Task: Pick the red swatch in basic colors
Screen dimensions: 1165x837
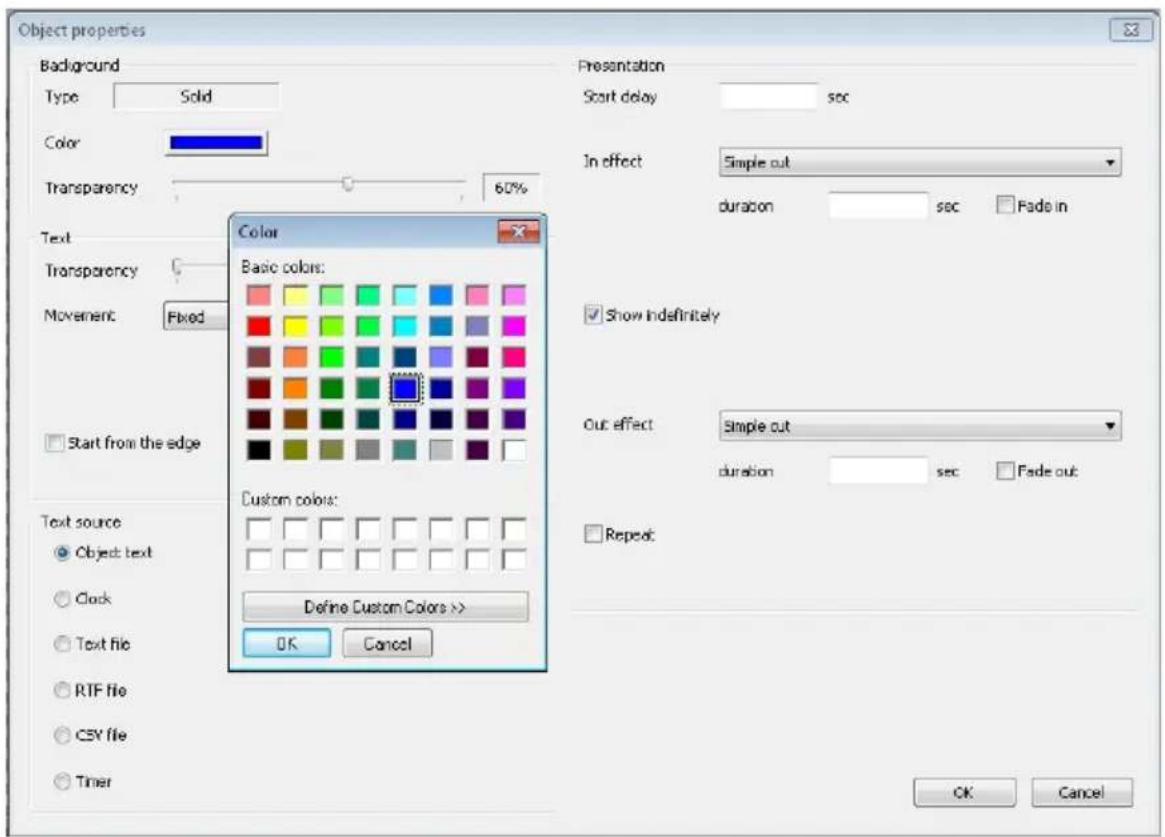Action: (259, 326)
